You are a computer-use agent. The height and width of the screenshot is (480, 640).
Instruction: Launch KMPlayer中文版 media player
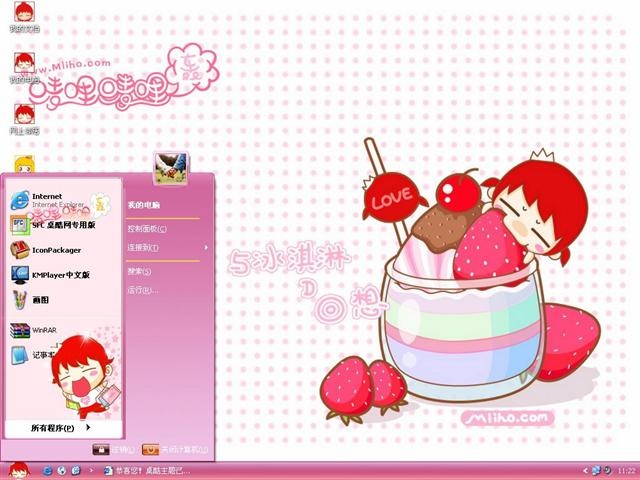pyautogui.click(x=50, y=275)
